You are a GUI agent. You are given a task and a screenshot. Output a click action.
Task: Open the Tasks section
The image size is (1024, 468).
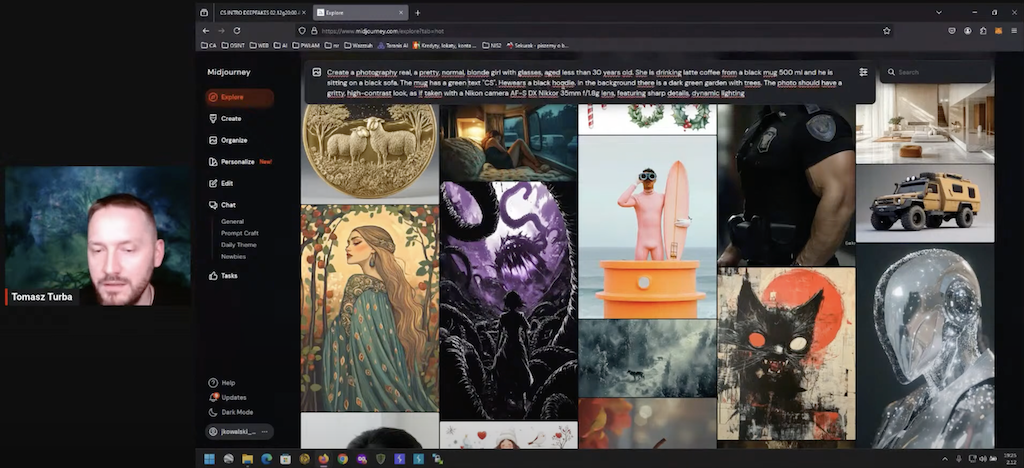(229, 275)
